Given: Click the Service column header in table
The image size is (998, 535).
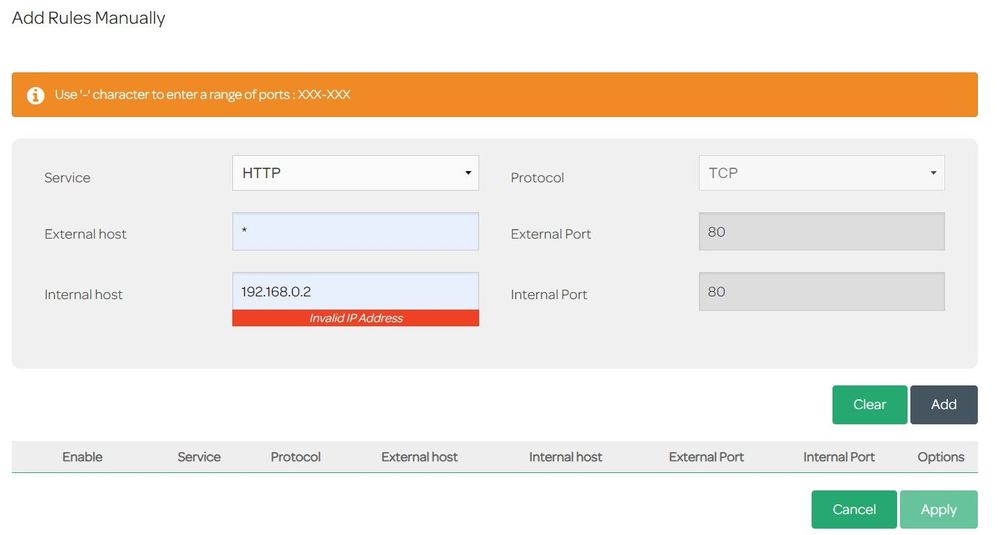Looking at the screenshot, I should (x=199, y=457).
